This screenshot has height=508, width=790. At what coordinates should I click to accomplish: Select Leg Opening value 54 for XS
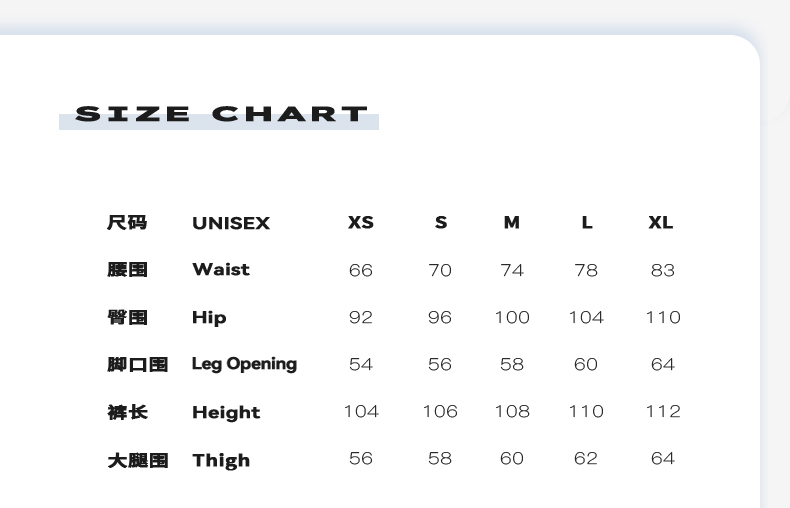tap(361, 364)
